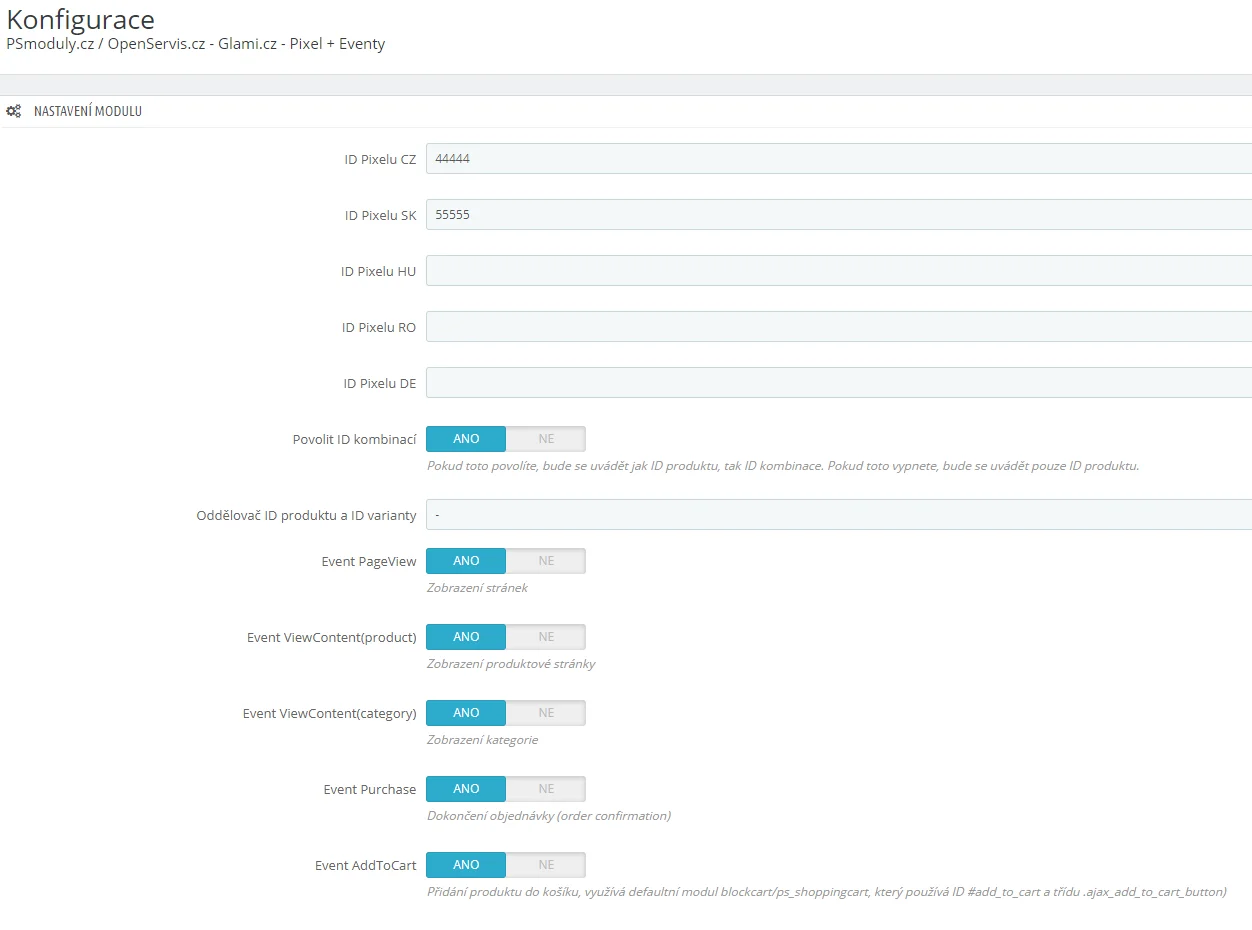Click the product and variant ID separator field
Image resolution: width=1252 pixels, height=930 pixels.
click(838, 515)
